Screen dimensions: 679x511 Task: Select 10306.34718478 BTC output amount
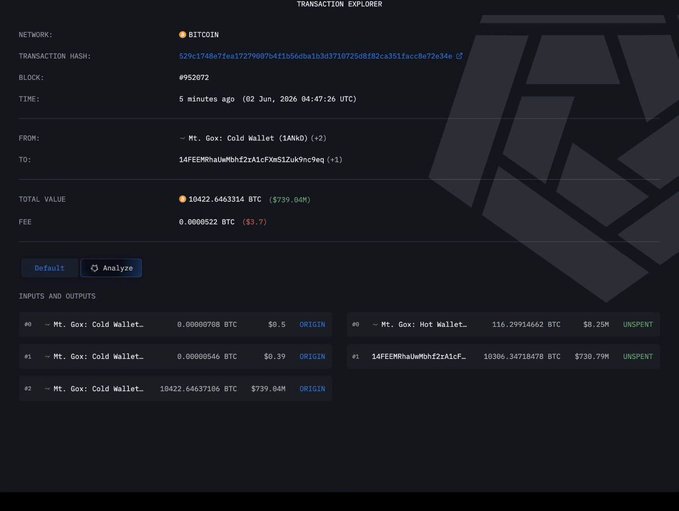(x=522, y=356)
